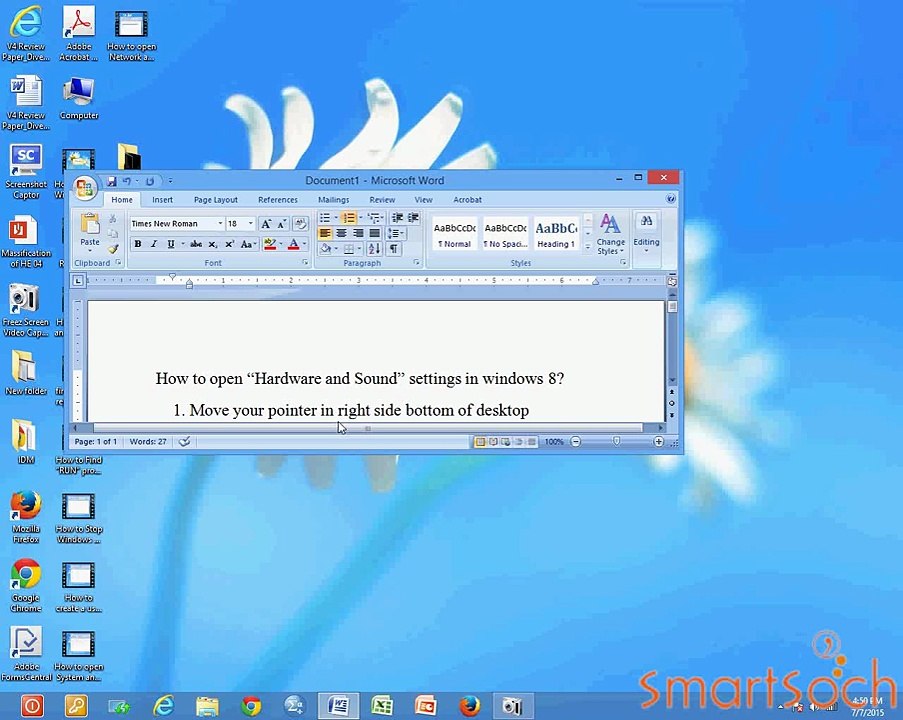Toggle Italic formatting
This screenshot has width=903, height=720.
(154, 244)
